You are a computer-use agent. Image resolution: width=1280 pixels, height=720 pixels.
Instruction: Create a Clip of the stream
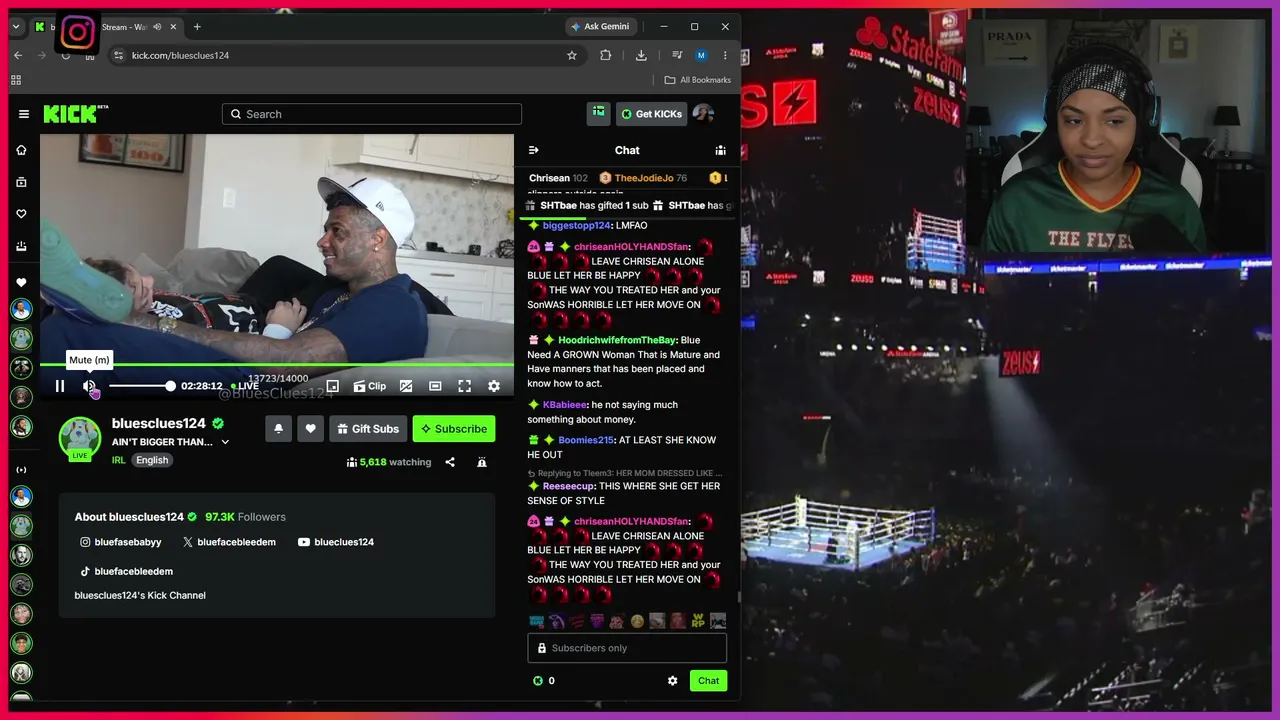point(370,386)
